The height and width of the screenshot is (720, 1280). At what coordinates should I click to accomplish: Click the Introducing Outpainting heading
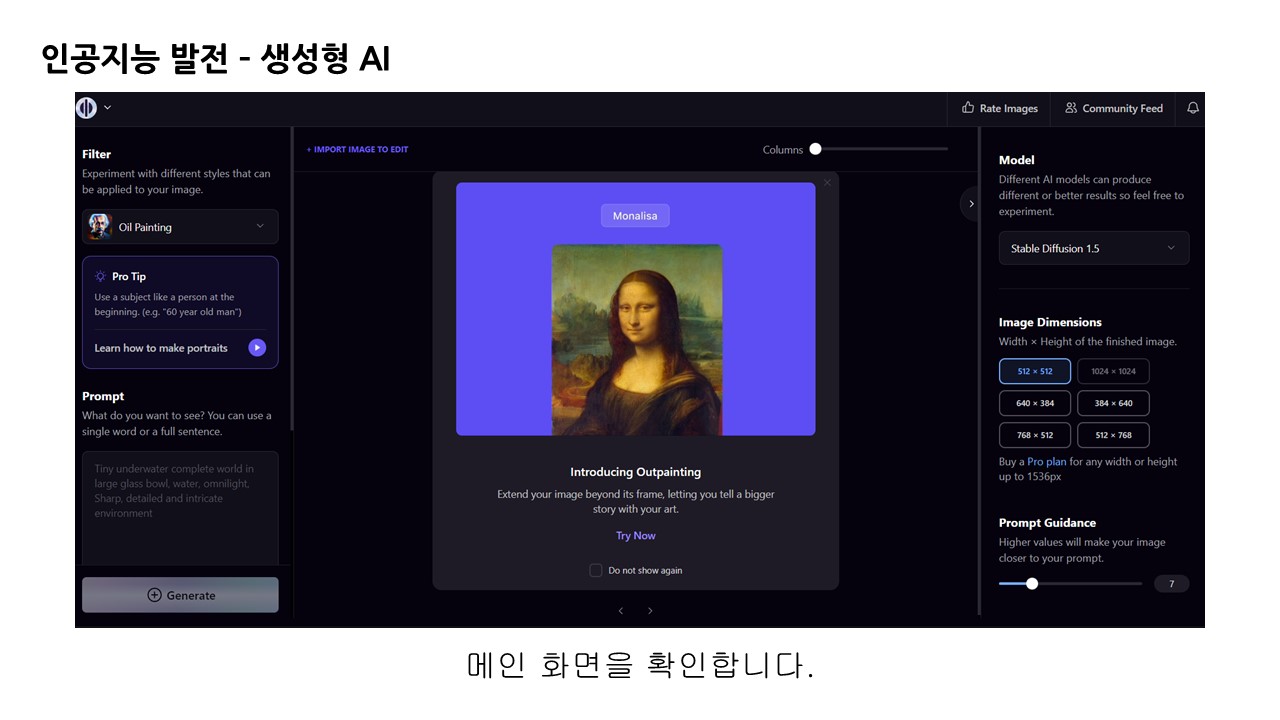click(636, 472)
